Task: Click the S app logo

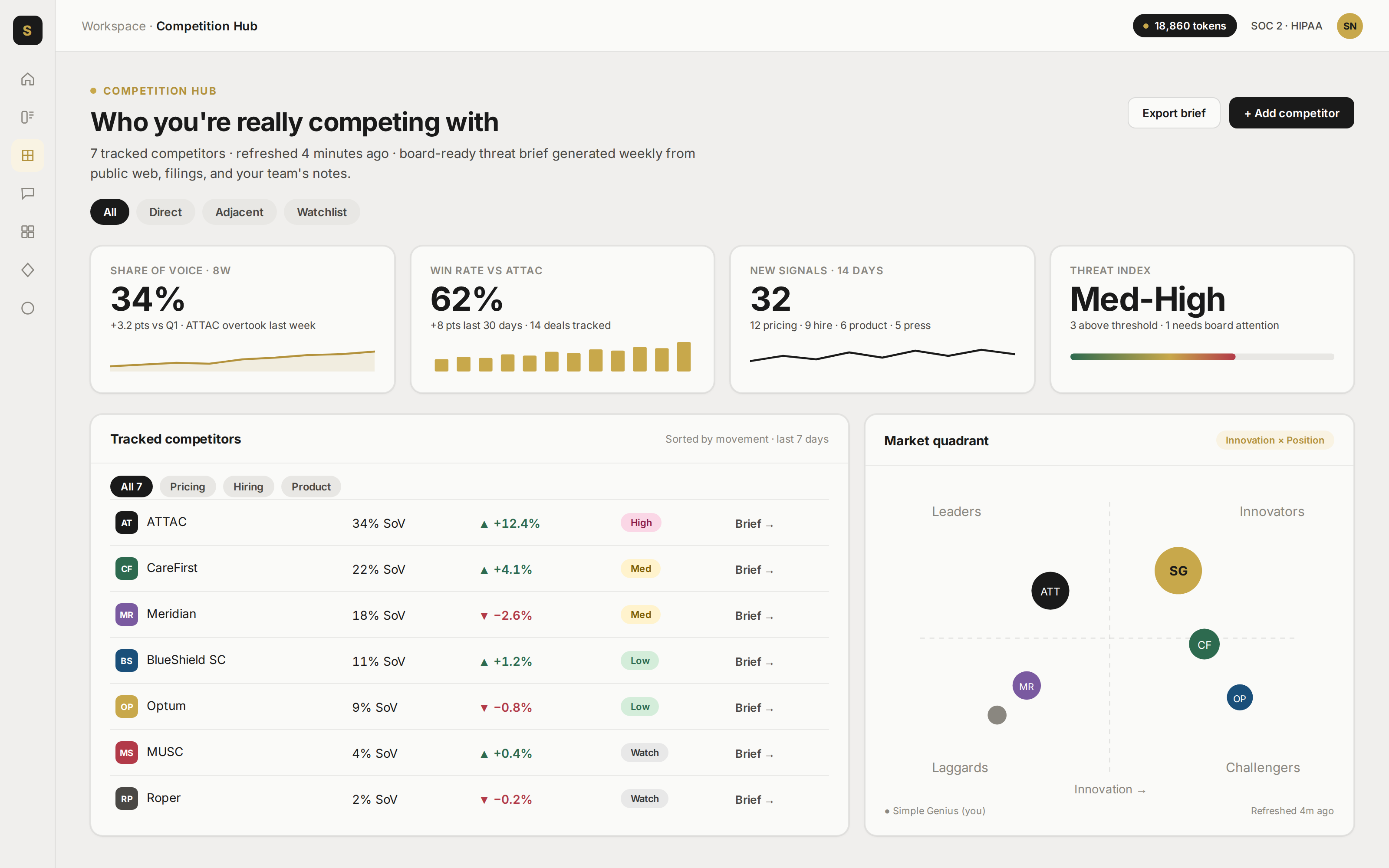Action: pyautogui.click(x=27, y=30)
